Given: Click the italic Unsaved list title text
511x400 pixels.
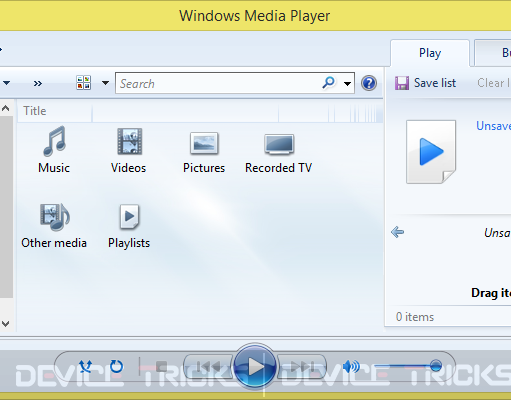Looking at the screenshot, I should (x=497, y=232).
